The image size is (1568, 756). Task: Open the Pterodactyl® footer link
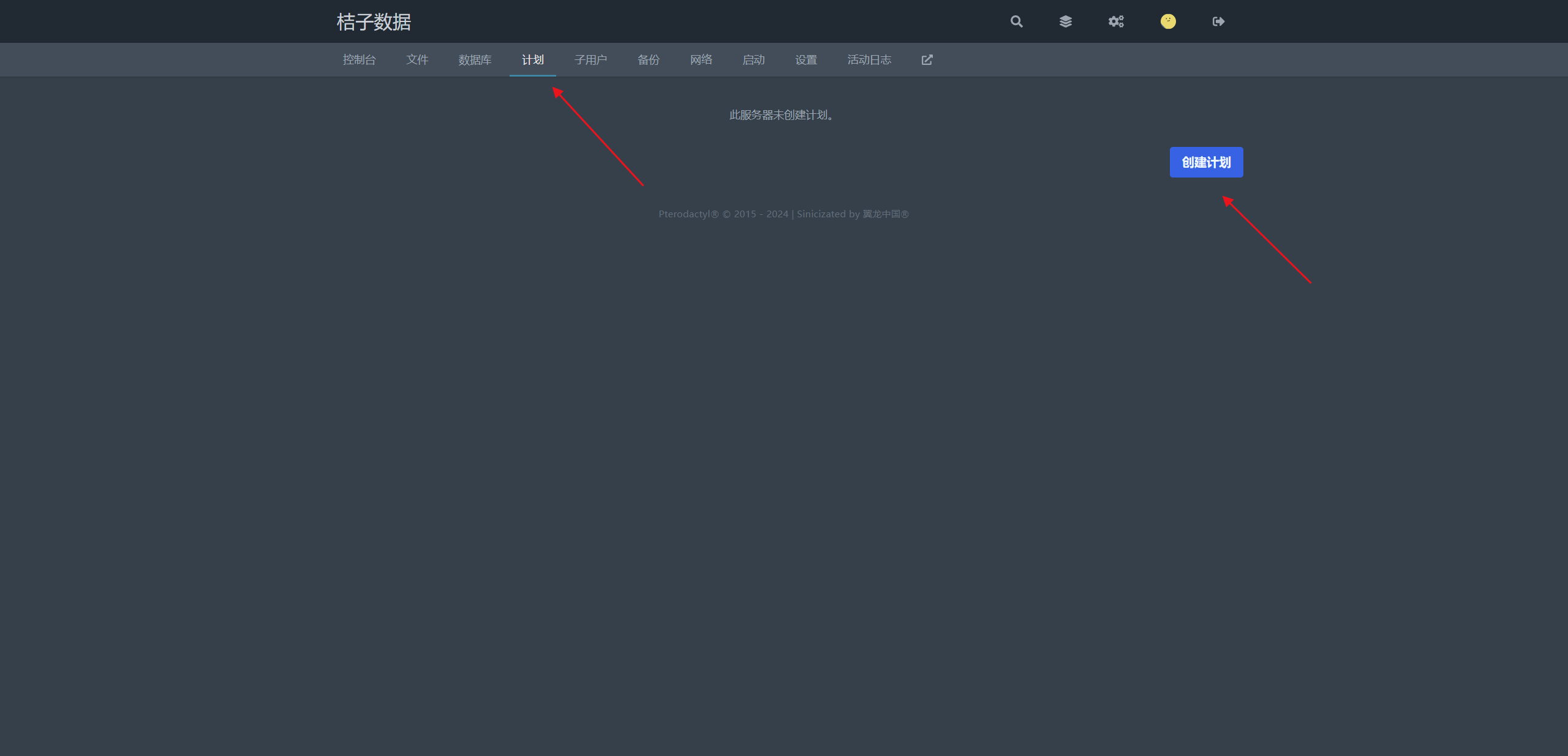(688, 214)
